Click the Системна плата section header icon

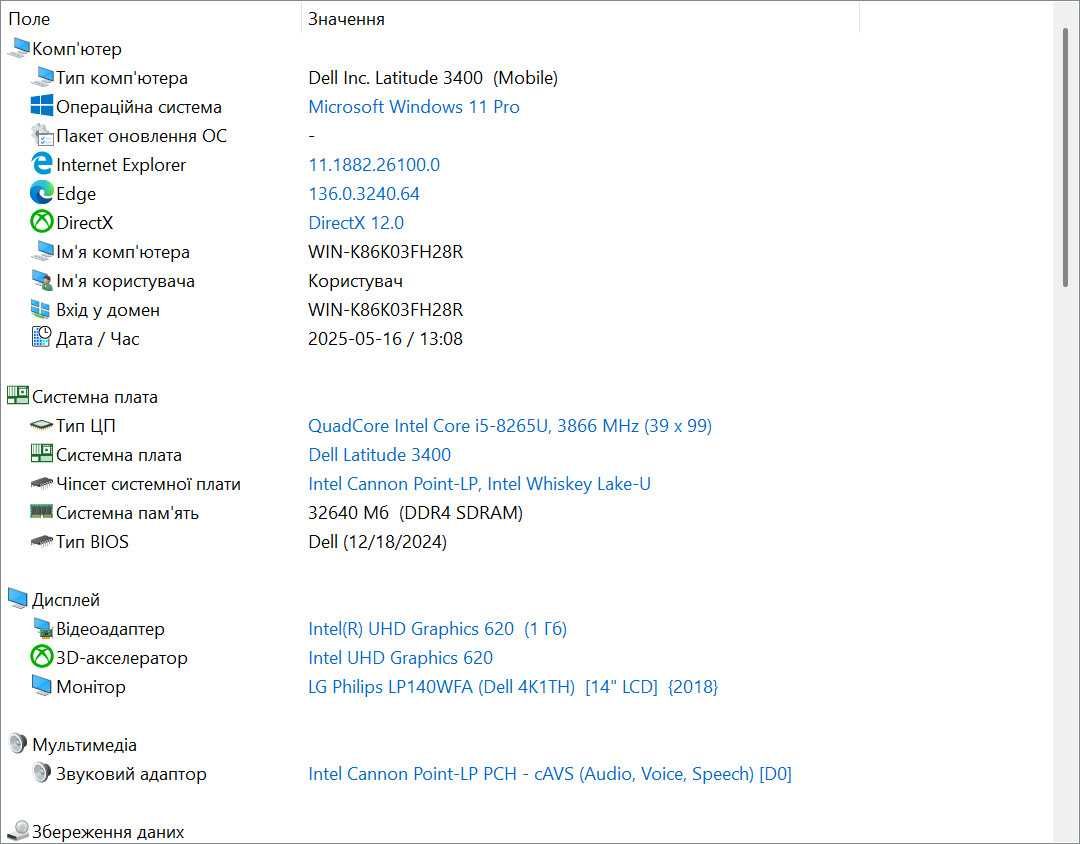pos(18,395)
